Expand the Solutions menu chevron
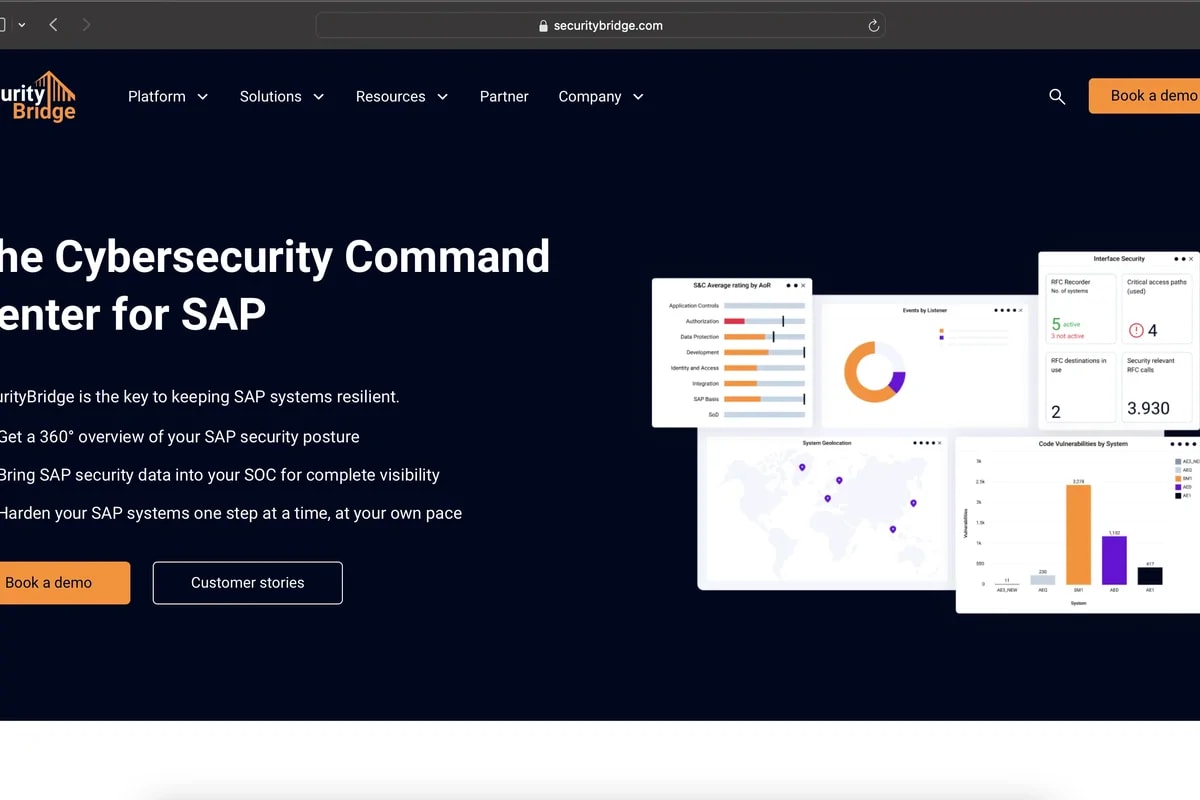Image resolution: width=1200 pixels, height=800 pixels. [319, 97]
